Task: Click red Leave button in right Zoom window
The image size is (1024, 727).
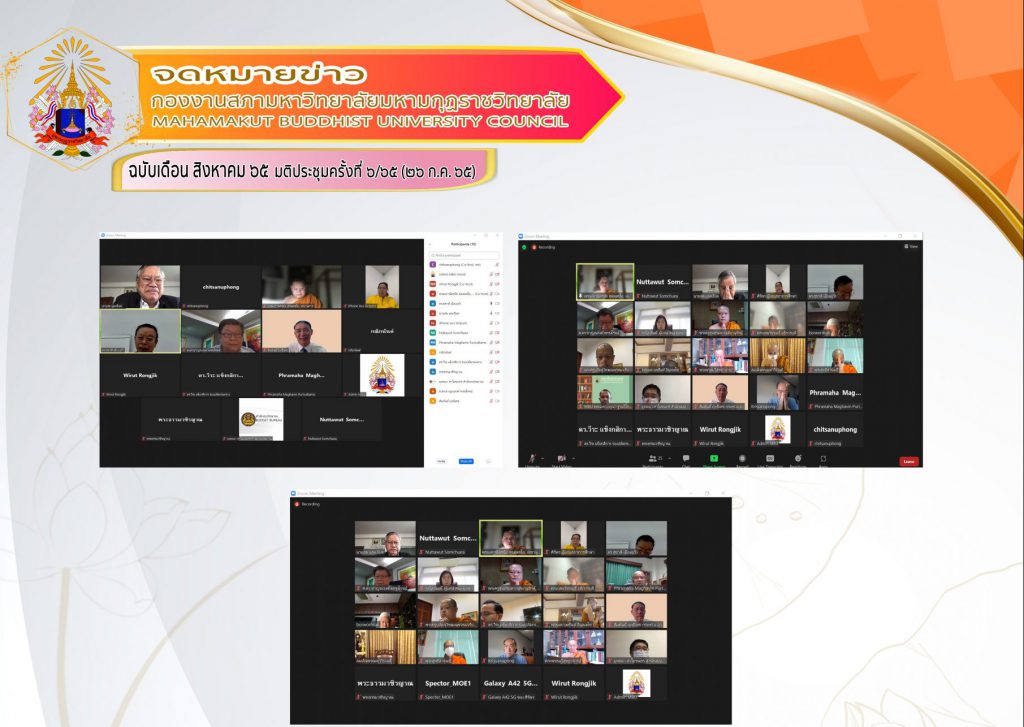Action: 908,461
